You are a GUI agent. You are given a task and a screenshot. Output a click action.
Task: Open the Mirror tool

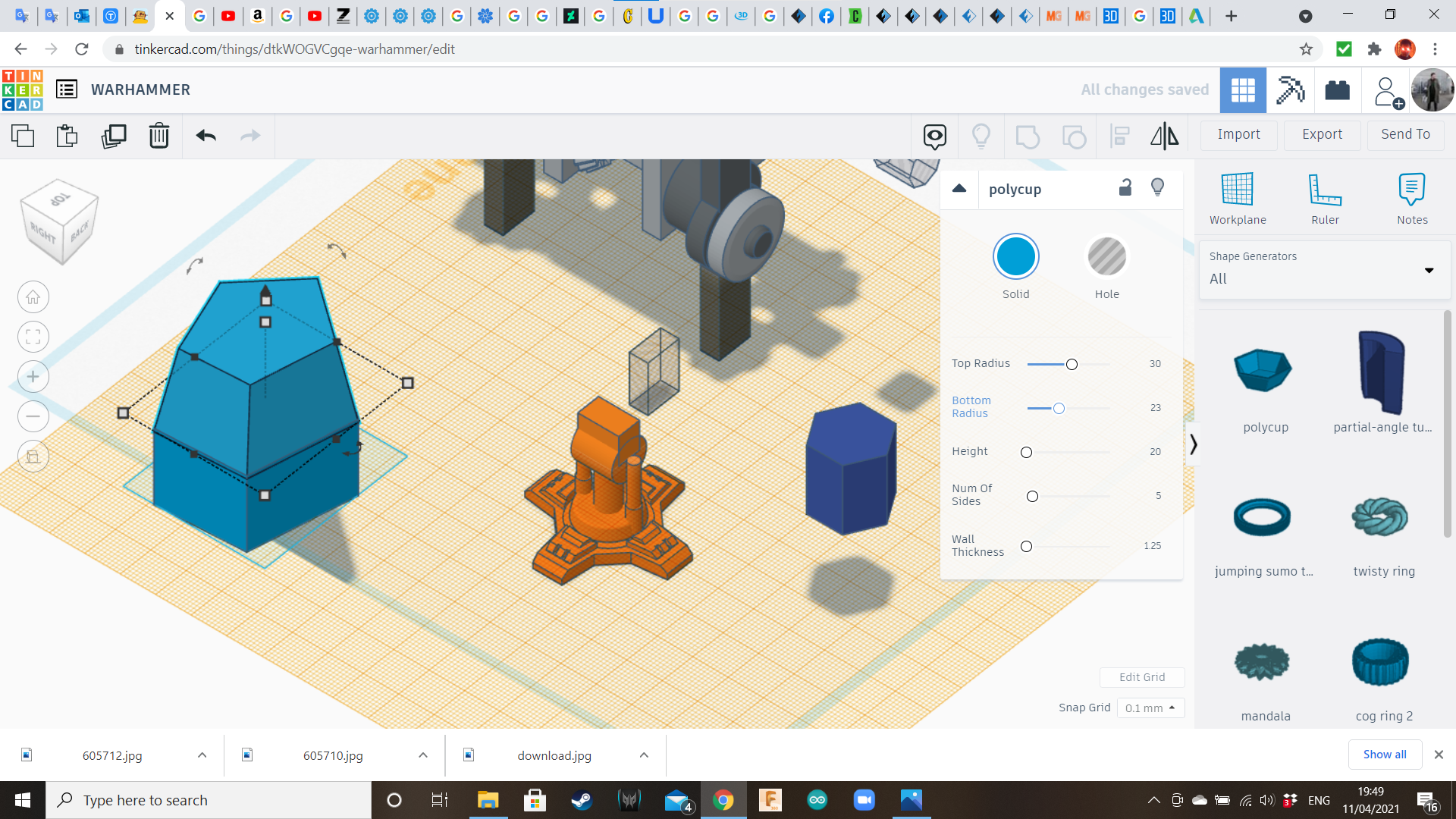click(x=1164, y=136)
